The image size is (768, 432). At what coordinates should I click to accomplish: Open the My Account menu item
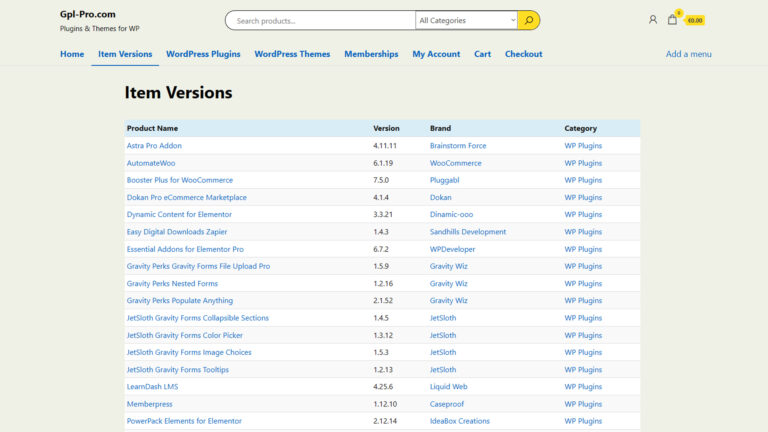tap(436, 54)
